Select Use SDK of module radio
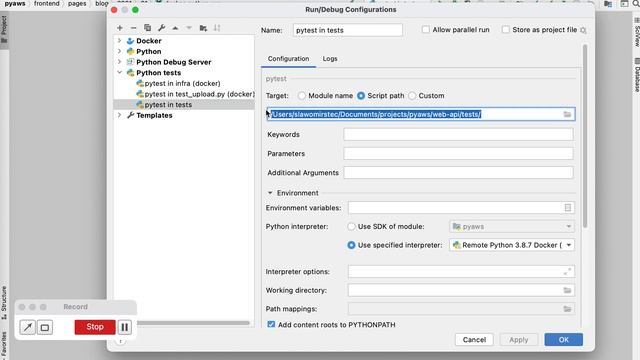 pos(351,227)
